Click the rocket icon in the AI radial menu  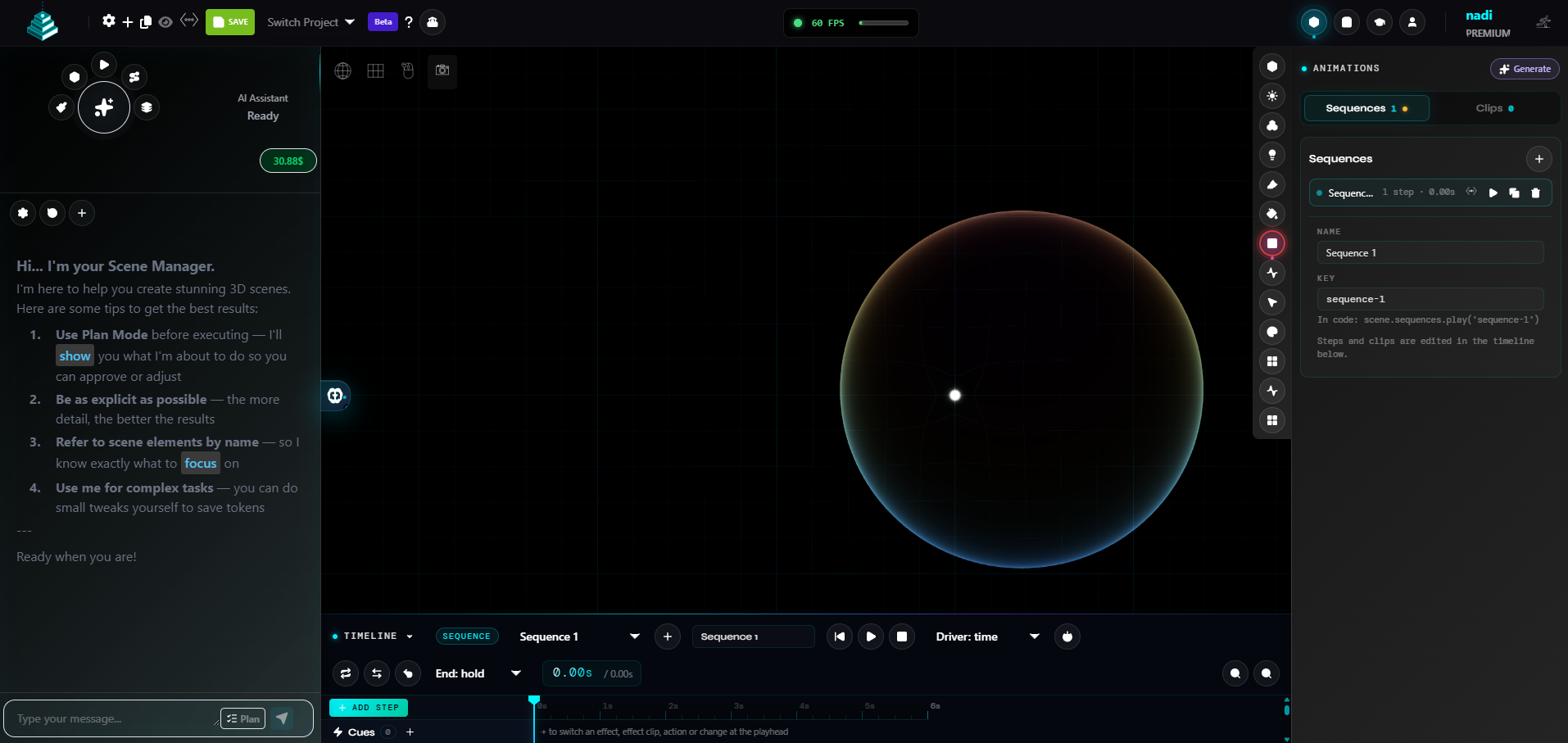click(x=61, y=107)
